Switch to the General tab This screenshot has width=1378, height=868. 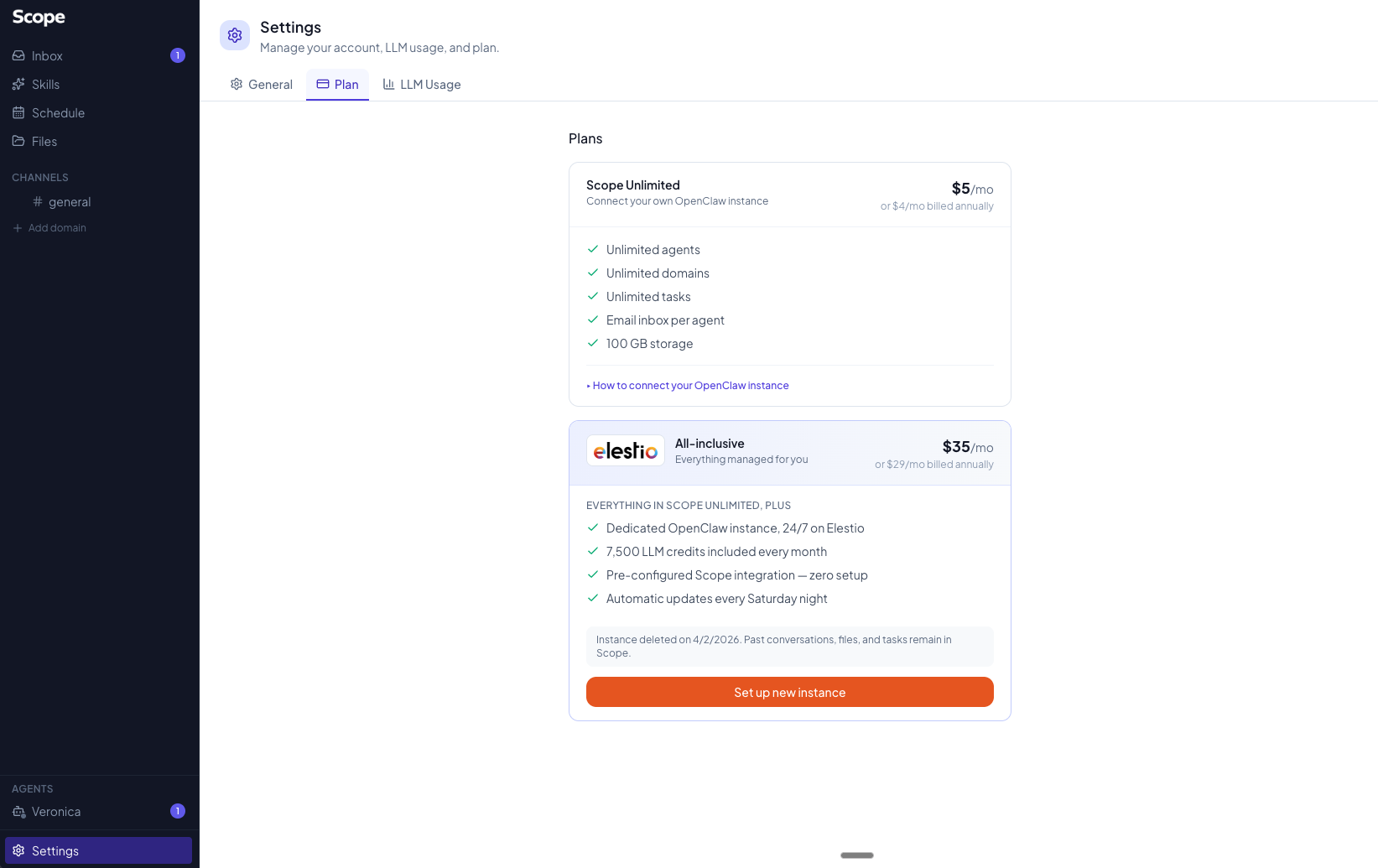[x=261, y=85]
